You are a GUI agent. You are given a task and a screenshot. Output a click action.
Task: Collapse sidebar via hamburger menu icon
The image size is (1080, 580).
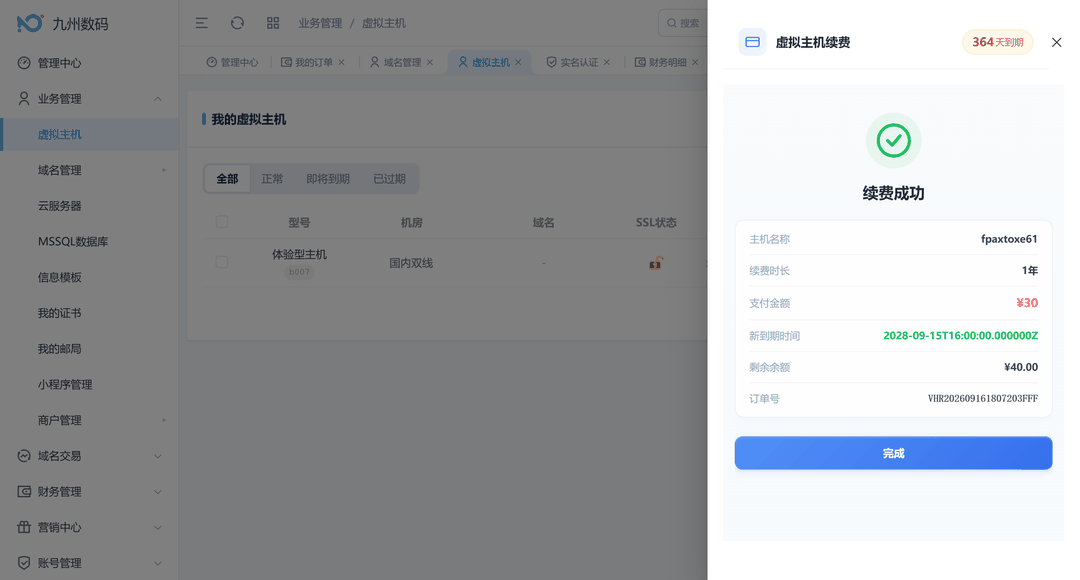pos(201,23)
